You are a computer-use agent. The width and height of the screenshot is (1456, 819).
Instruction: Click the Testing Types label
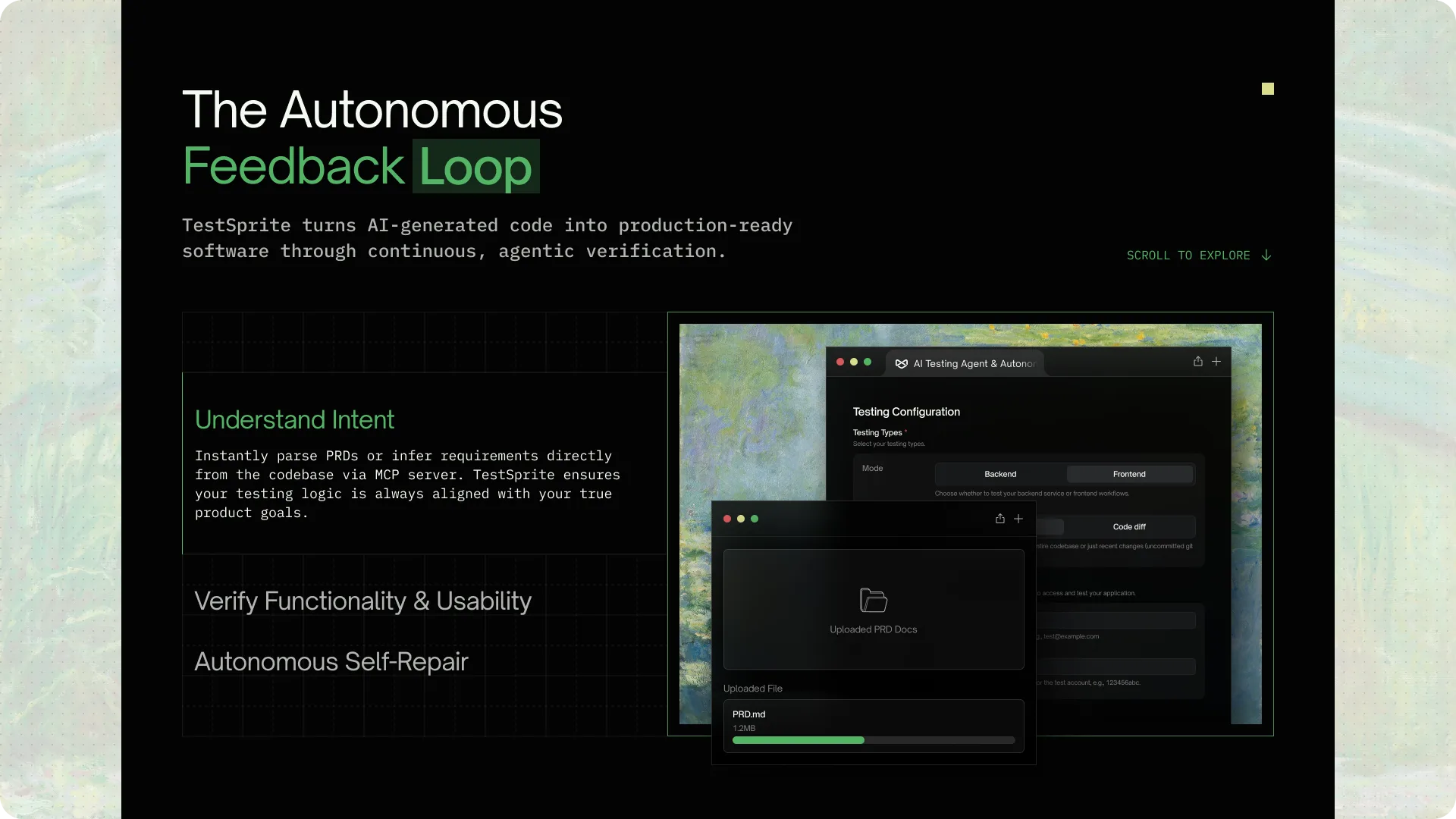coord(877,432)
